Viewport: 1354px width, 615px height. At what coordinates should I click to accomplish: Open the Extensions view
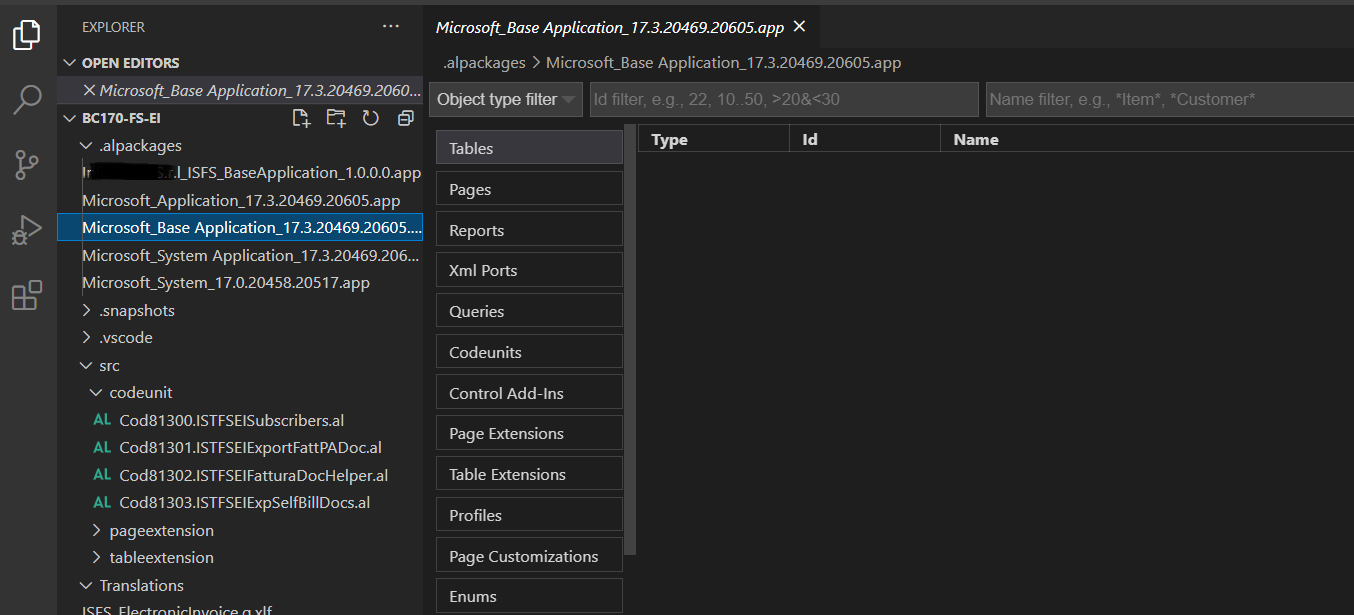(x=27, y=295)
